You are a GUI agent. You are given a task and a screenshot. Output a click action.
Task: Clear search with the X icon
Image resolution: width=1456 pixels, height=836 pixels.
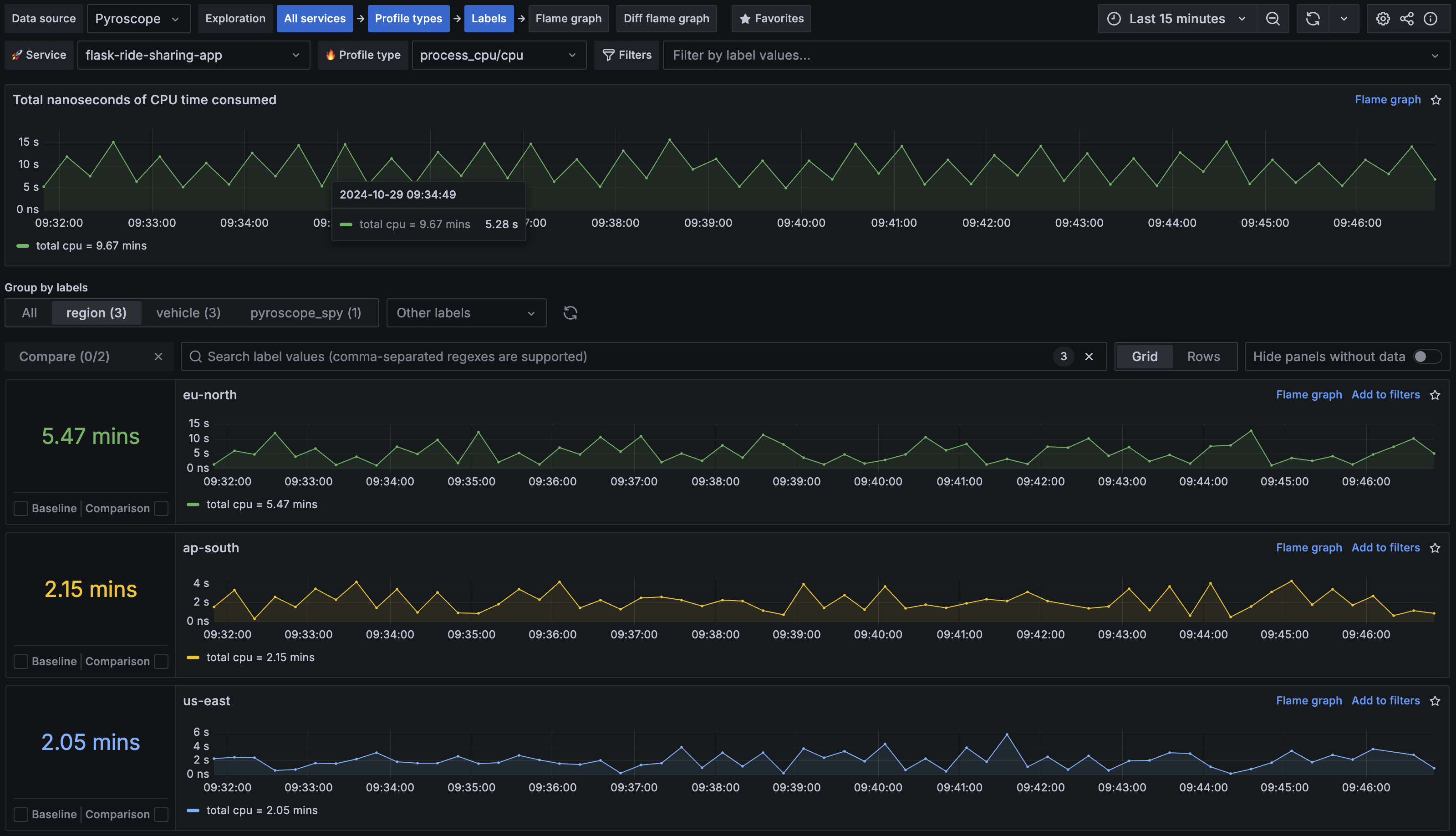(x=1089, y=357)
